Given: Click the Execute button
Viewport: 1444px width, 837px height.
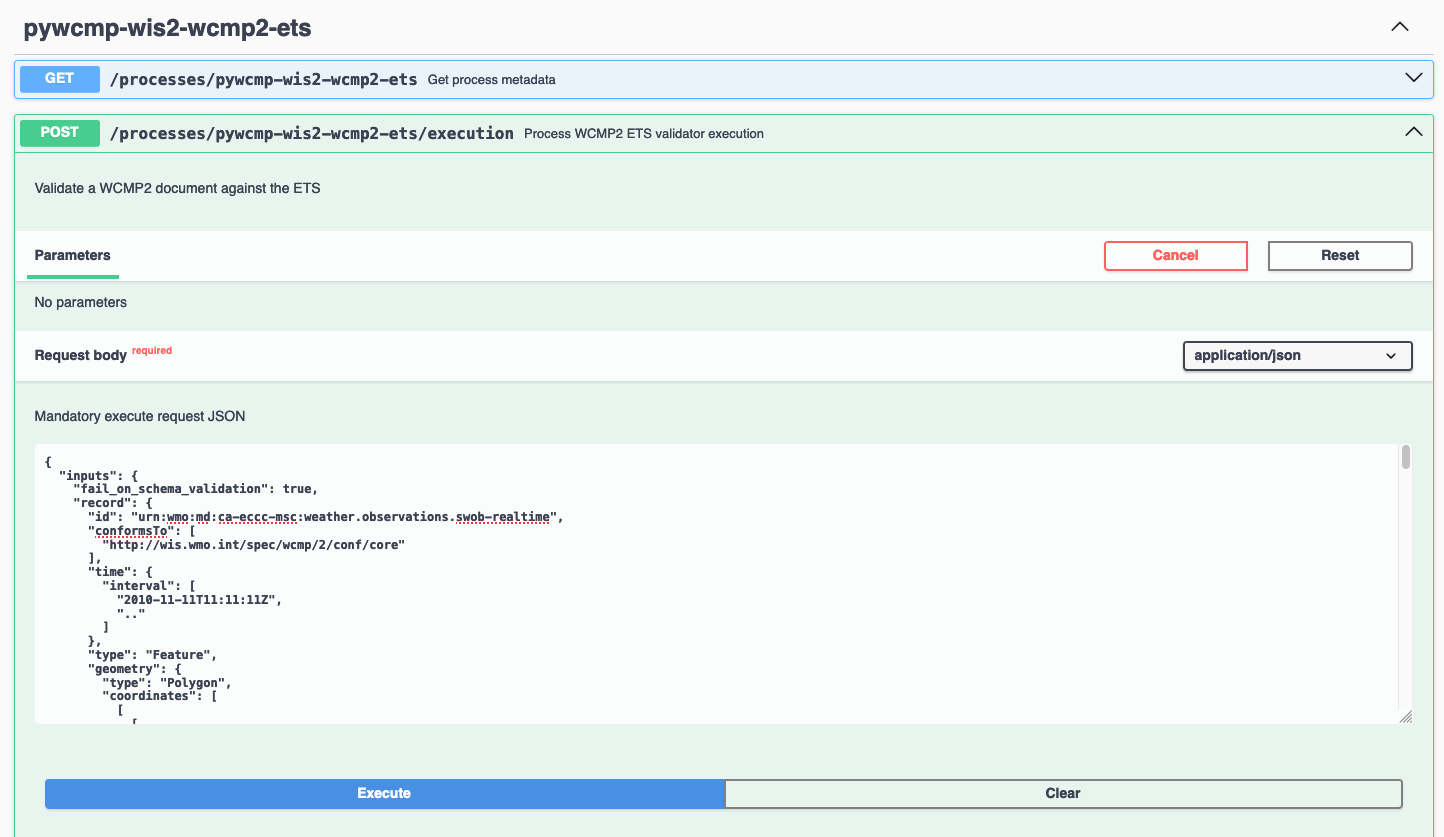Looking at the screenshot, I should 384,793.
